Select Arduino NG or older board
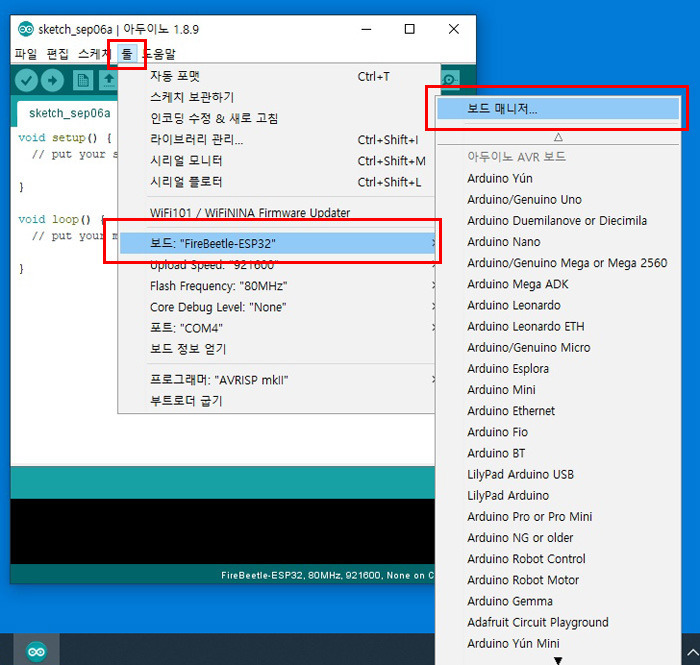700x665 pixels. point(558,538)
